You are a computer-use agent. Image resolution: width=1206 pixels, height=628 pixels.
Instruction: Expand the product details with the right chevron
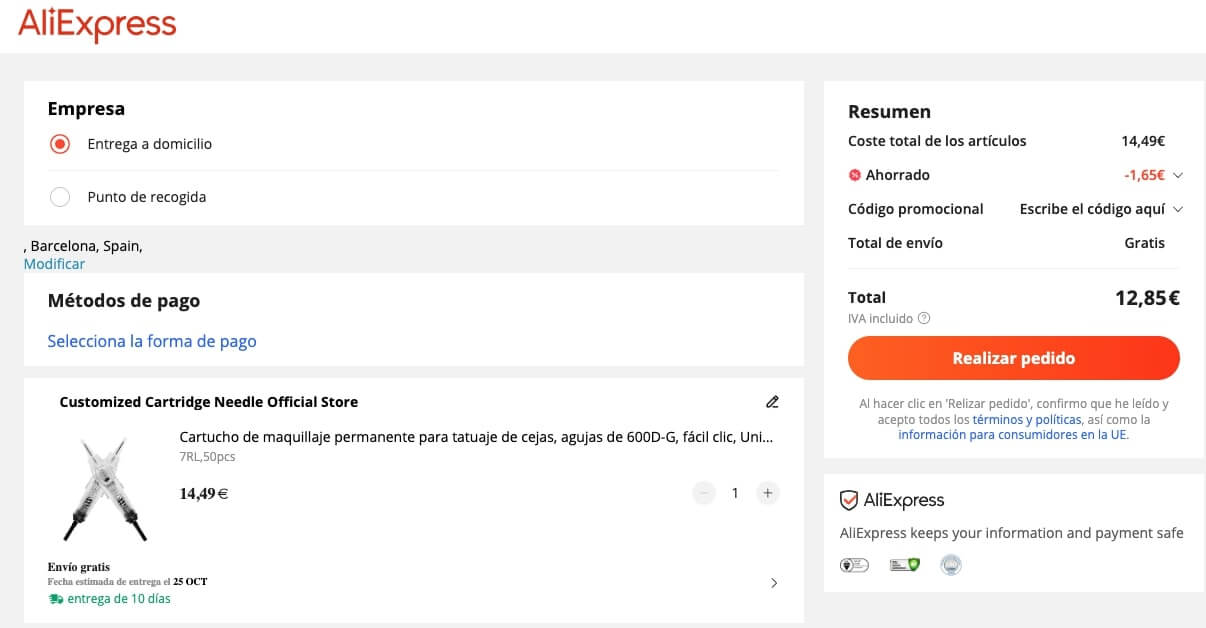pos(772,583)
